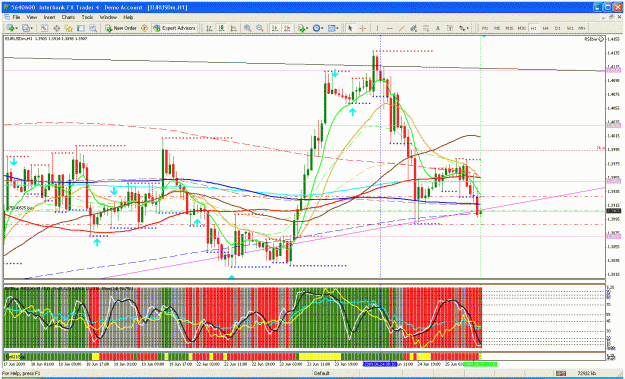
Task: Open the Data Window crosshair icon
Action: click(57, 28)
